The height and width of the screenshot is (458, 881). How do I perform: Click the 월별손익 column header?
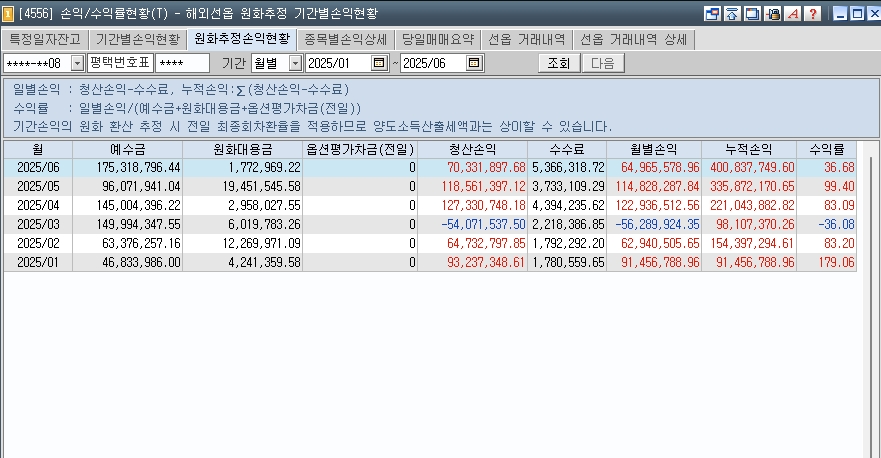tap(654, 149)
